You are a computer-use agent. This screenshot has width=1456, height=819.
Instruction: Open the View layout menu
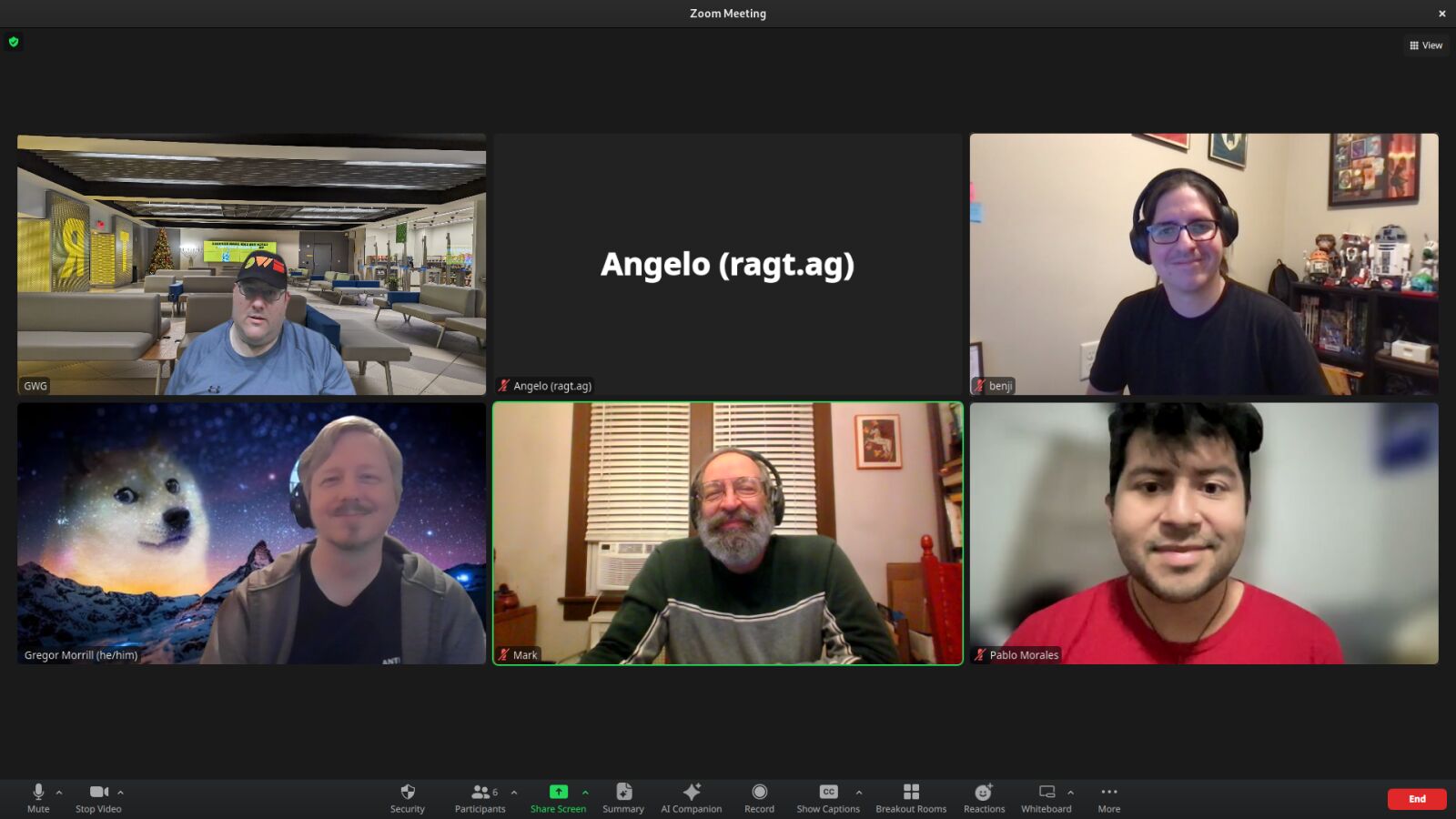pos(1426,45)
